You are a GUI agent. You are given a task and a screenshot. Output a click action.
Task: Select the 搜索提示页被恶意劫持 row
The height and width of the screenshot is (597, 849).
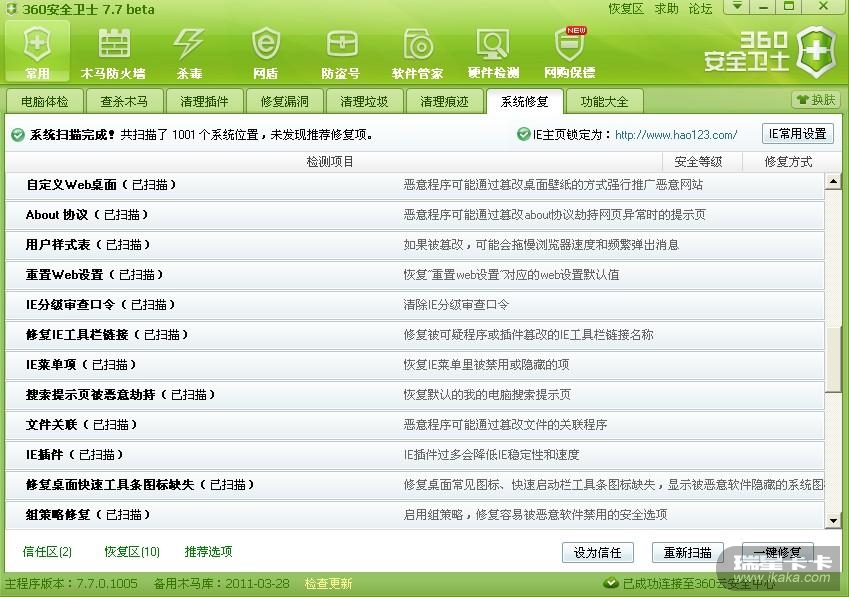click(415, 395)
